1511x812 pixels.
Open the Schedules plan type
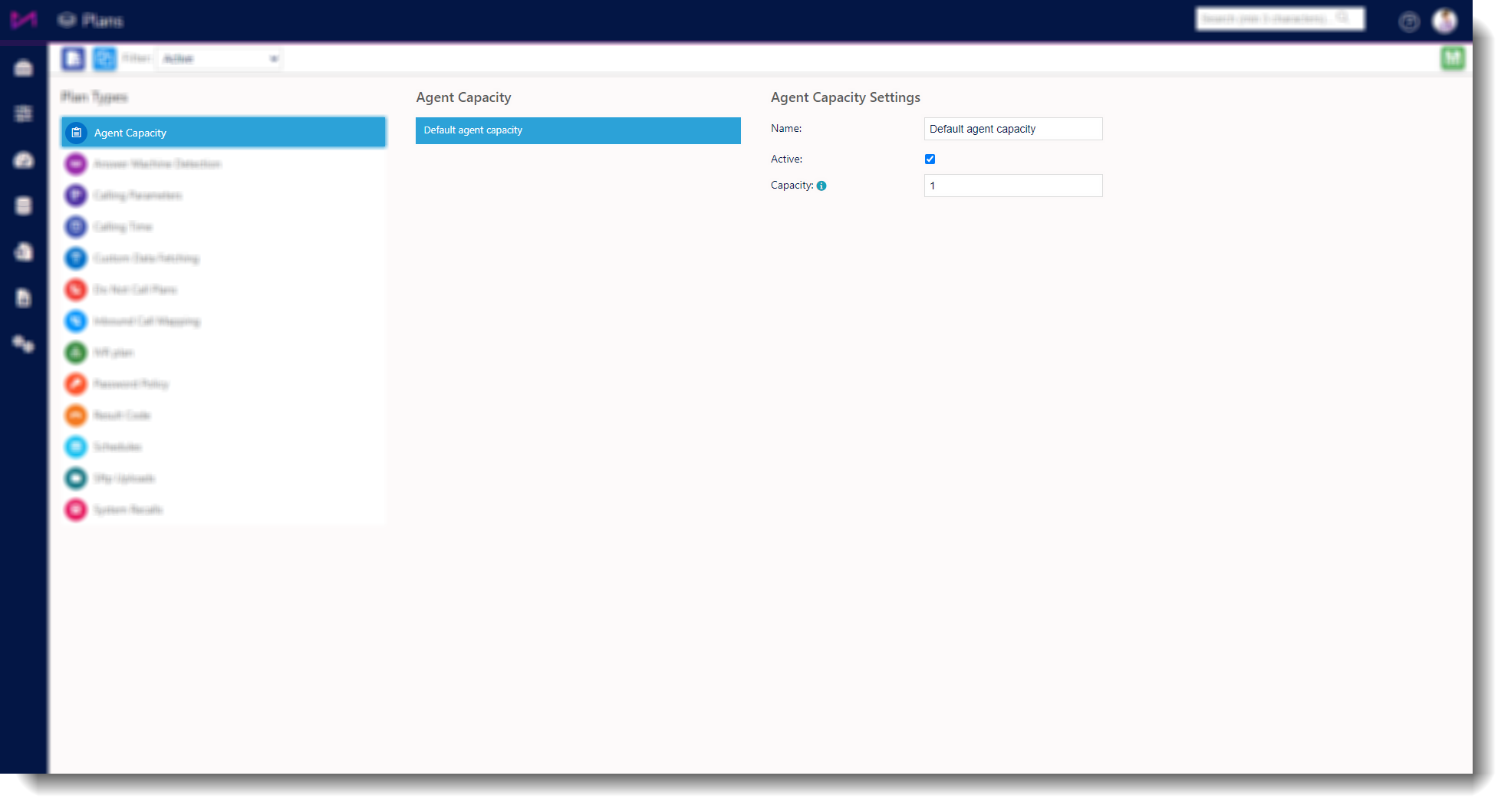point(223,447)
